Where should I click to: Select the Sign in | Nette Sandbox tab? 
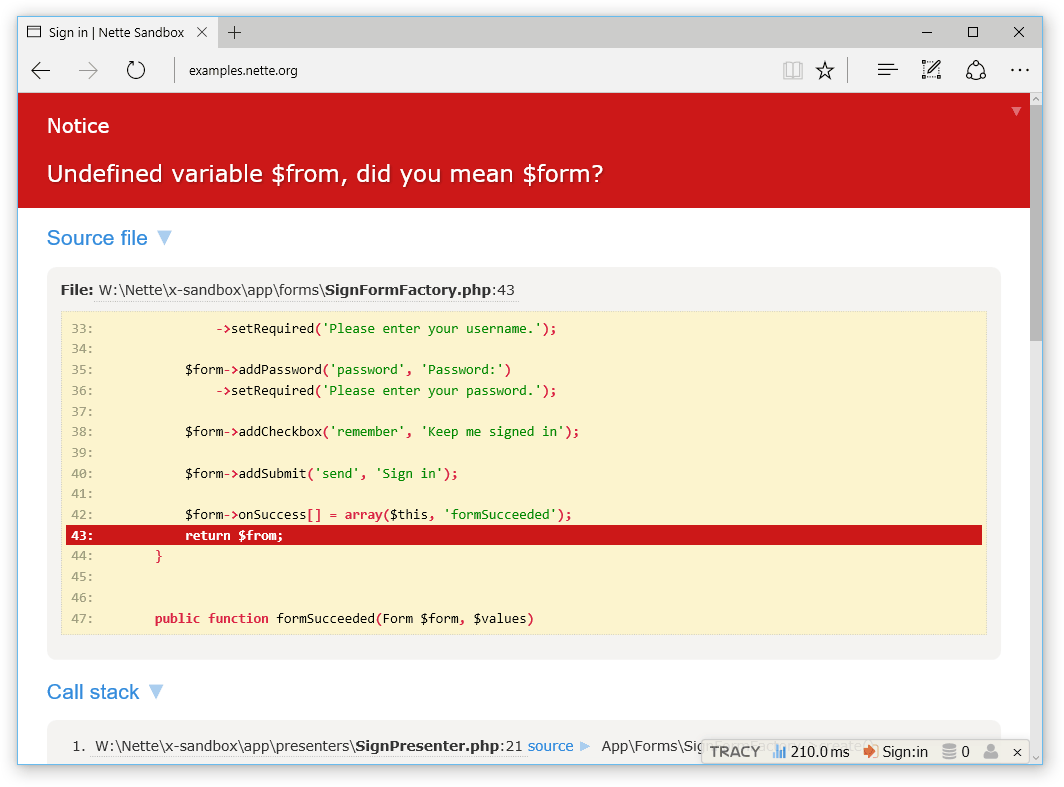(x=117, y=32)
